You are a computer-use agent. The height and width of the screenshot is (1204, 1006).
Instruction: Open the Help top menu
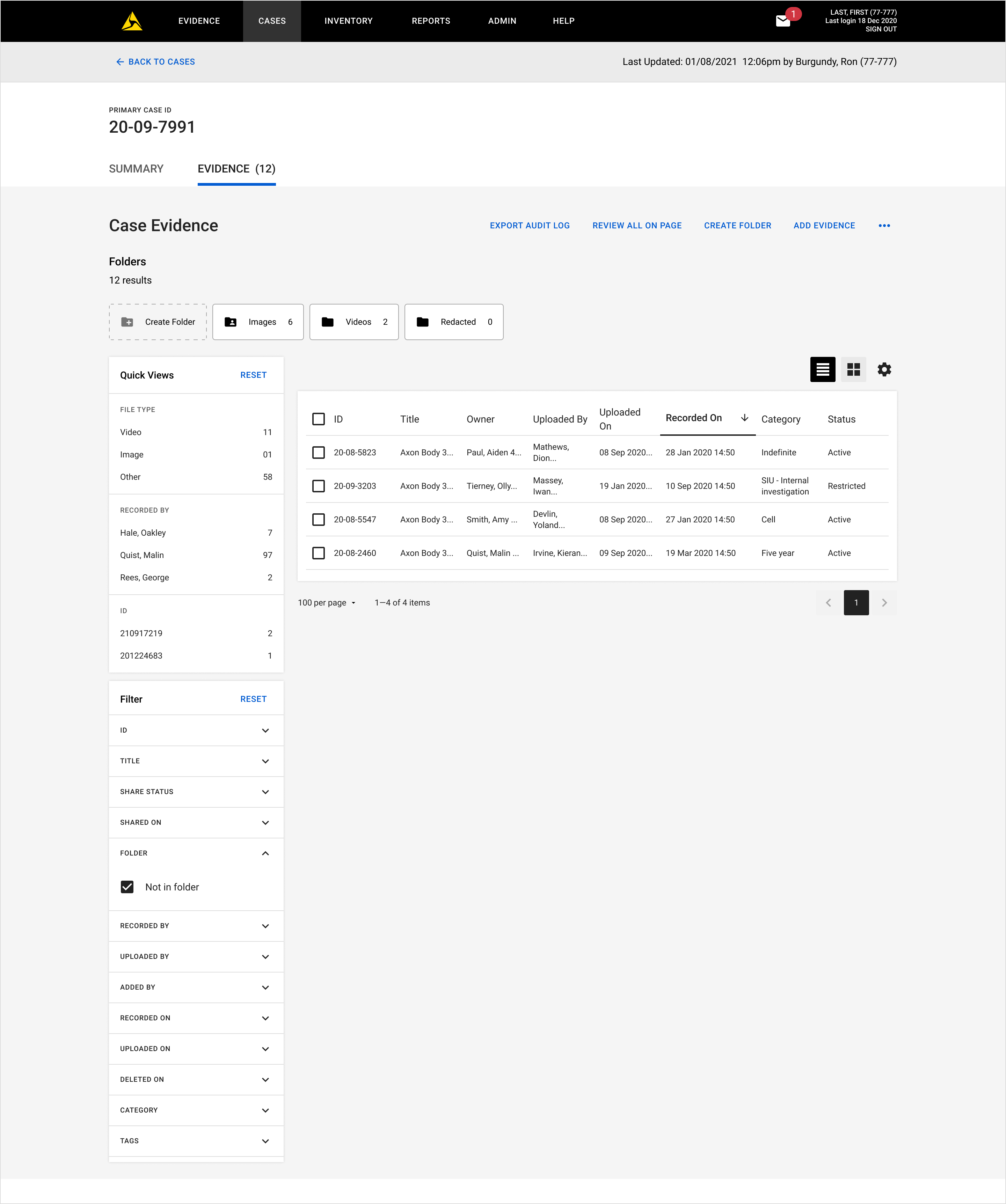pyautogui.click(x=563, y=21)
